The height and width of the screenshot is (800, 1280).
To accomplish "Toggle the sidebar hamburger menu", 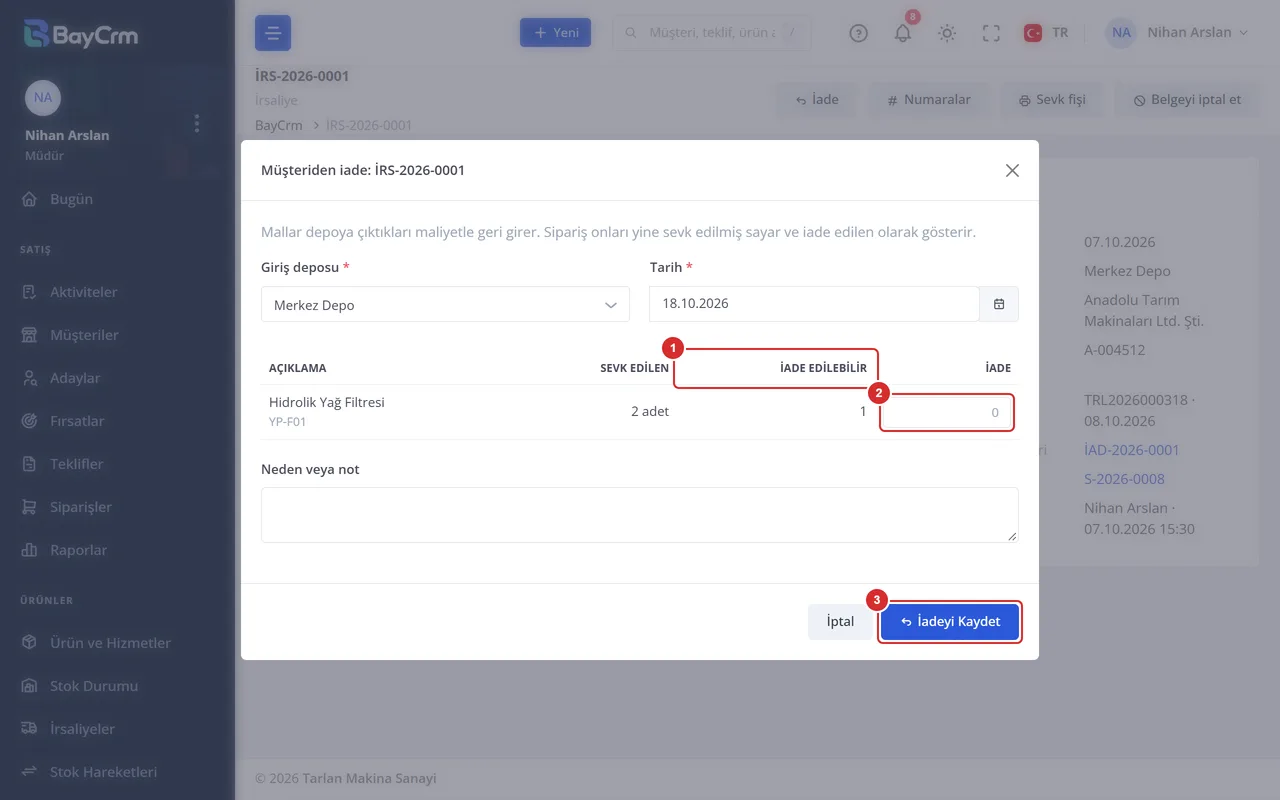I will (x=273, y=33).
